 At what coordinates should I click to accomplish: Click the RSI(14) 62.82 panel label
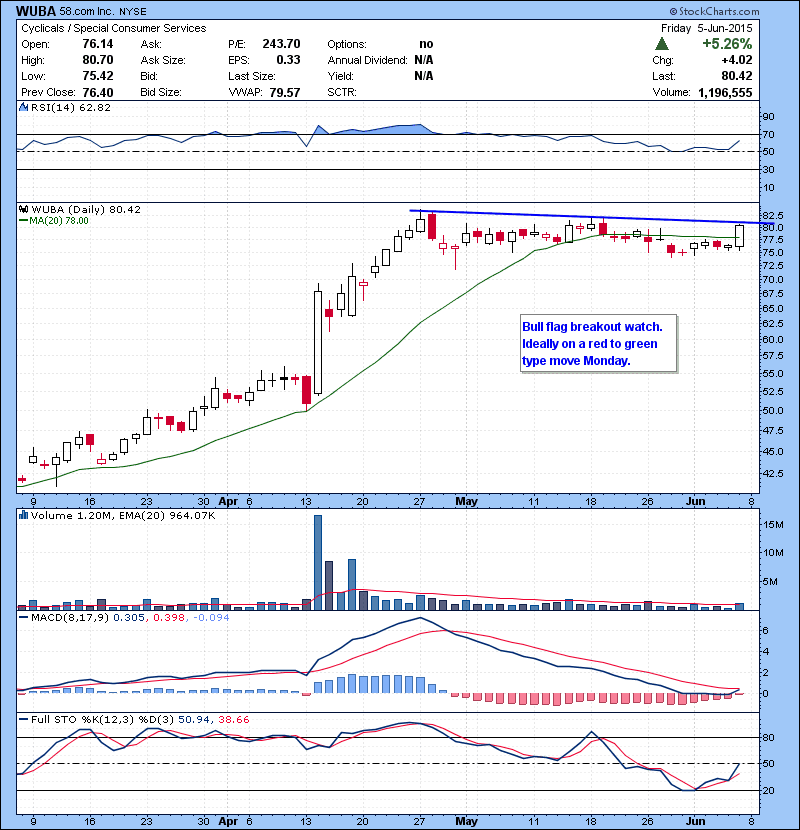click(x=71, y=107)
